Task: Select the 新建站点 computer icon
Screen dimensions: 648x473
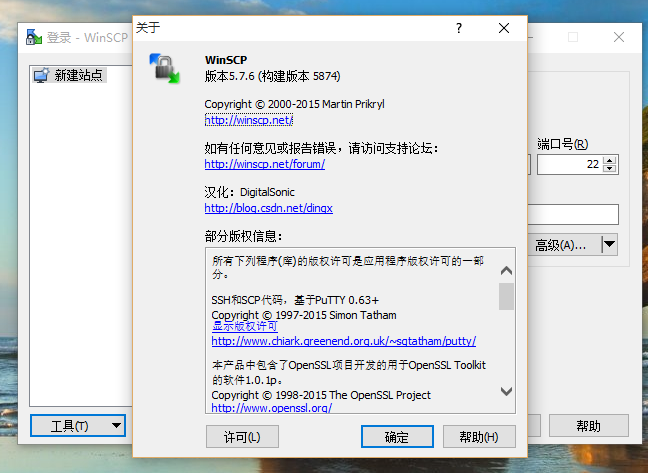Action: [41, 75]
